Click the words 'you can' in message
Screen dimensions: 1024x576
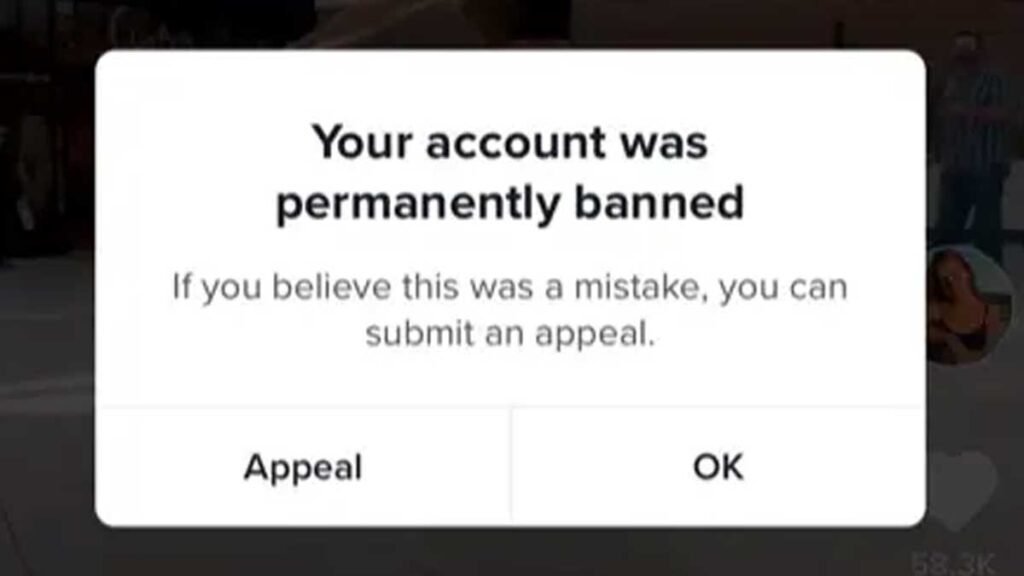point(784,289)
